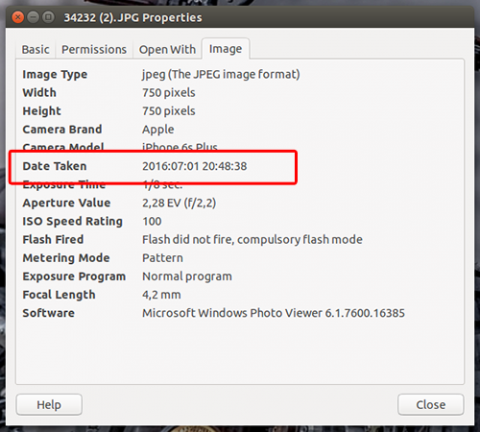Click the Date Taken label
Viewport: 480px width, 432px height.
55,166
